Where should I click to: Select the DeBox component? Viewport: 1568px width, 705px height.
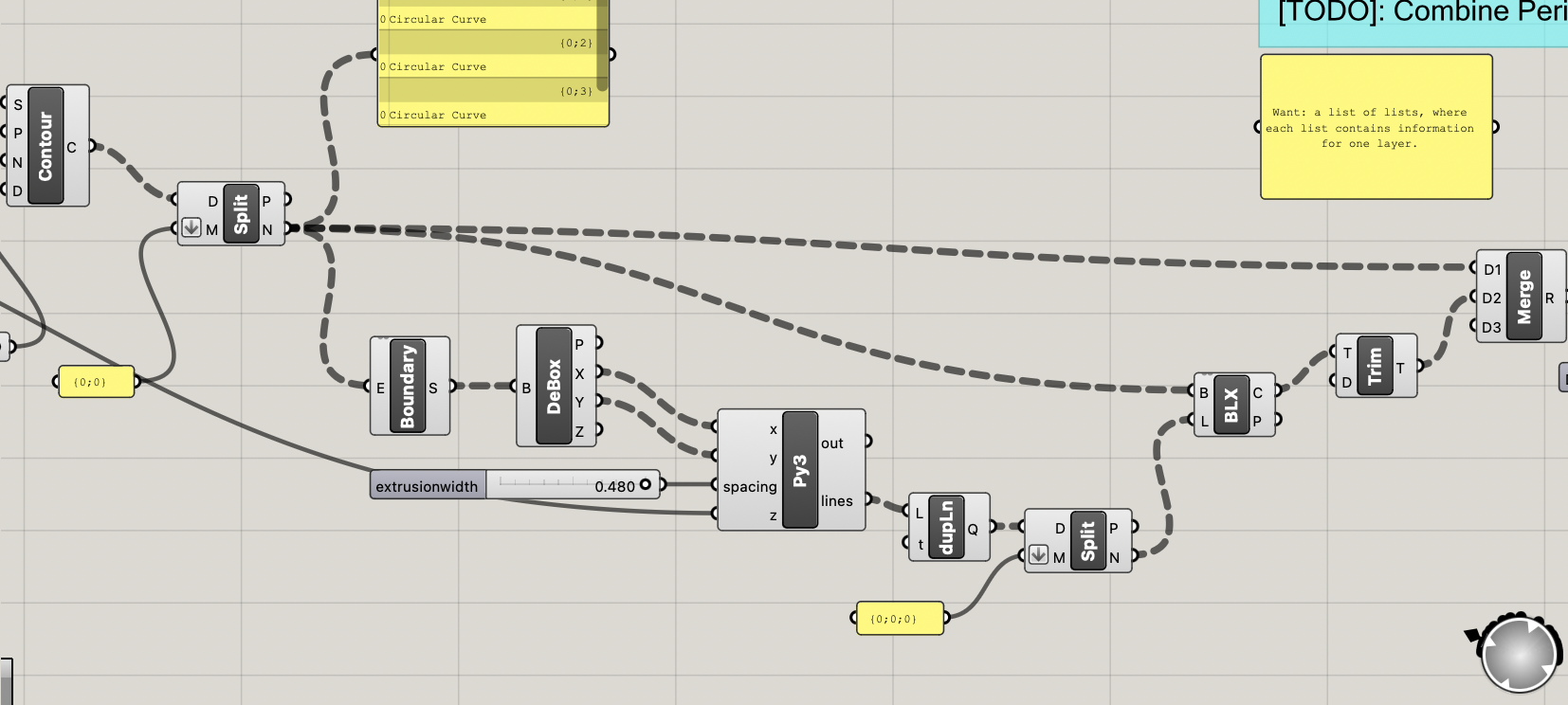[554, 387]
